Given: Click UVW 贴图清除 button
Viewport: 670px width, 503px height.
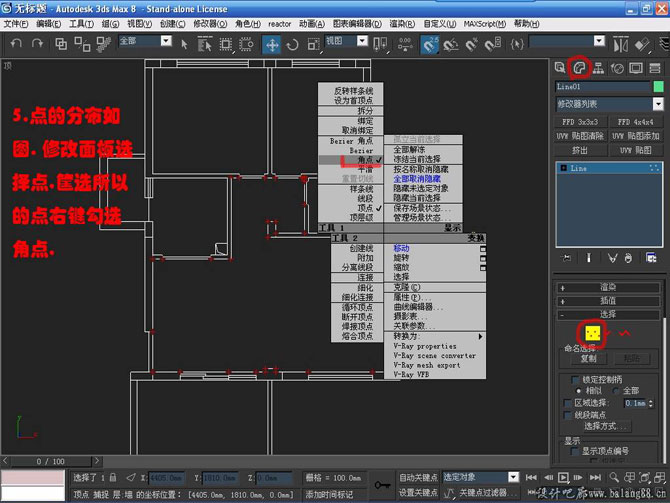Looking at the screenshot, I should click(x=580, y=136).
